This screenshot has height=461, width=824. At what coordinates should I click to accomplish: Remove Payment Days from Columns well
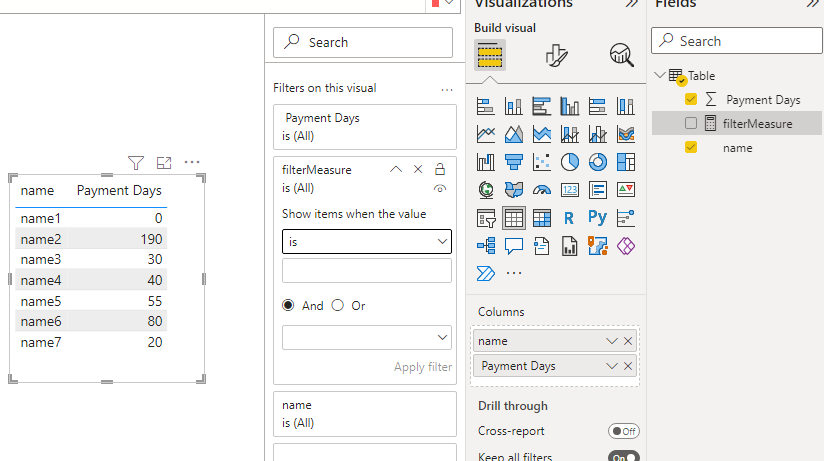point(628,366)
